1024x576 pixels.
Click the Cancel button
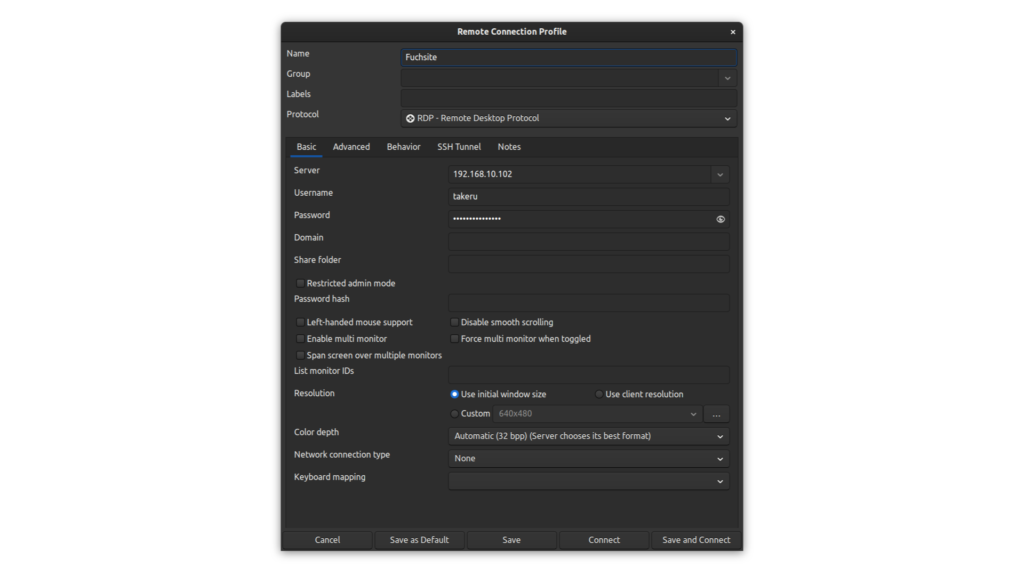click(x=327, y=540)
